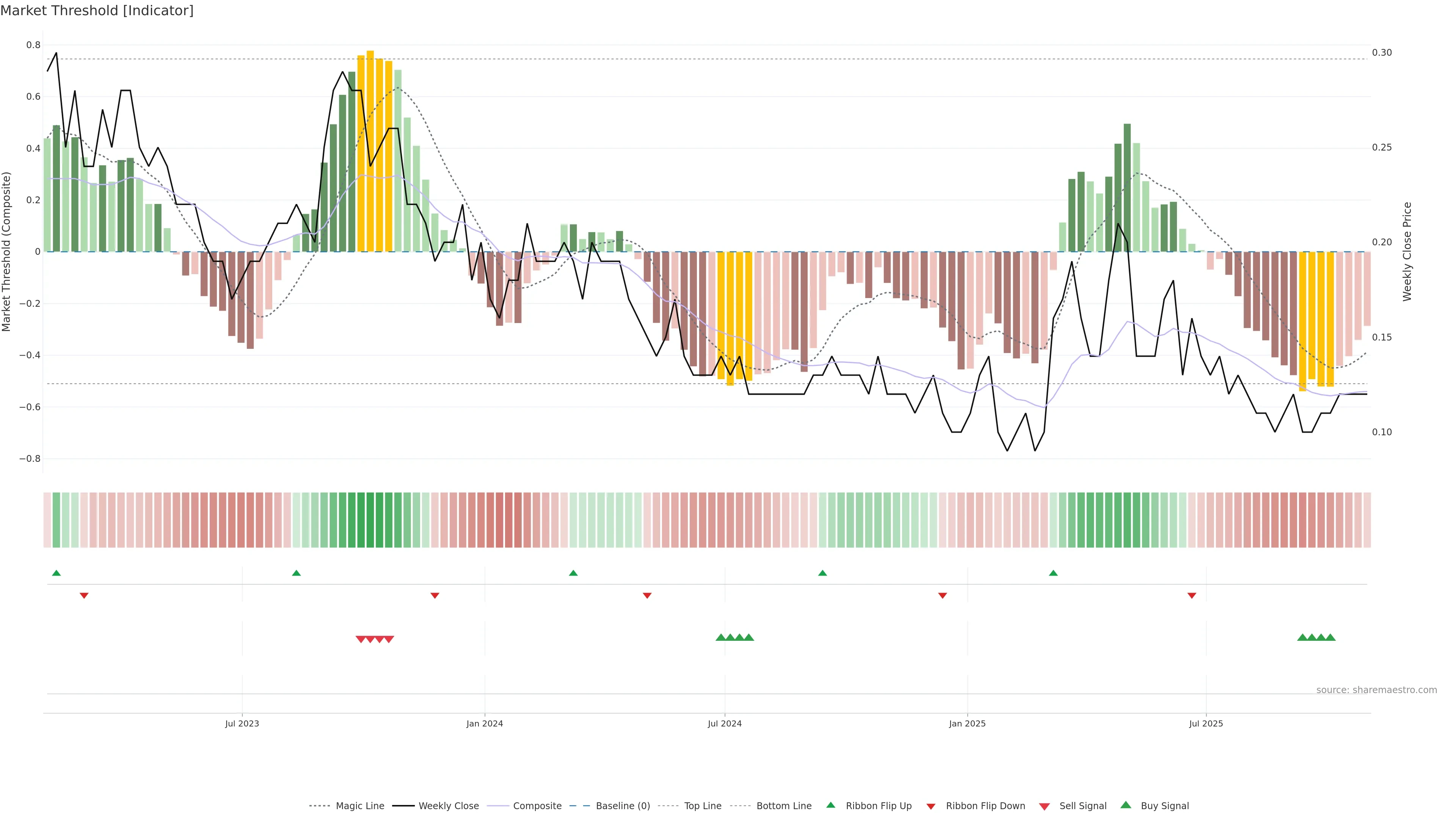Screen dimensions: 1456x819
Task: Click the Sell Signal legend red triangle
Action: (1045, 806)
